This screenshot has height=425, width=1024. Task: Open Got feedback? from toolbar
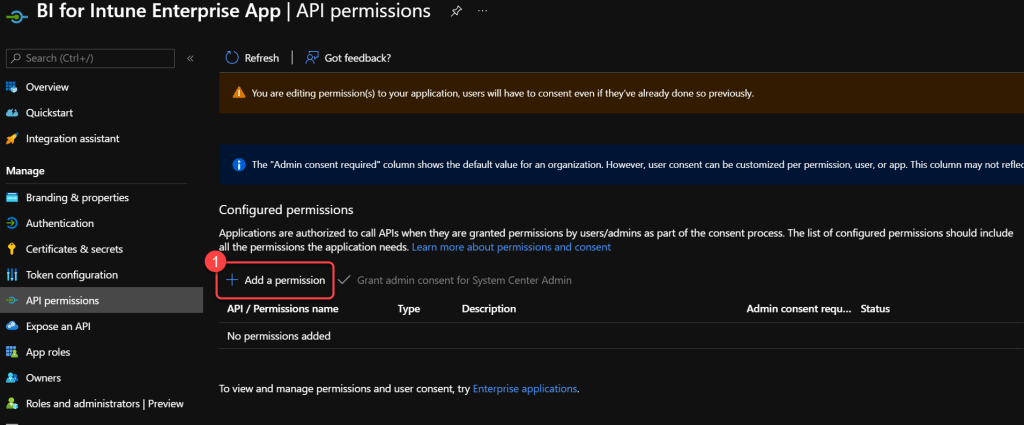[348, 58]
